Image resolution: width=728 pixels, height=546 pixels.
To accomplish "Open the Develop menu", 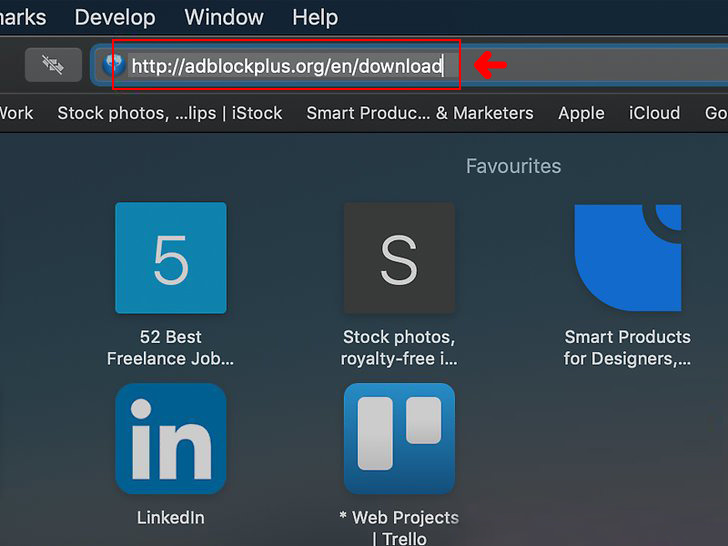I will tap(115, 18).
